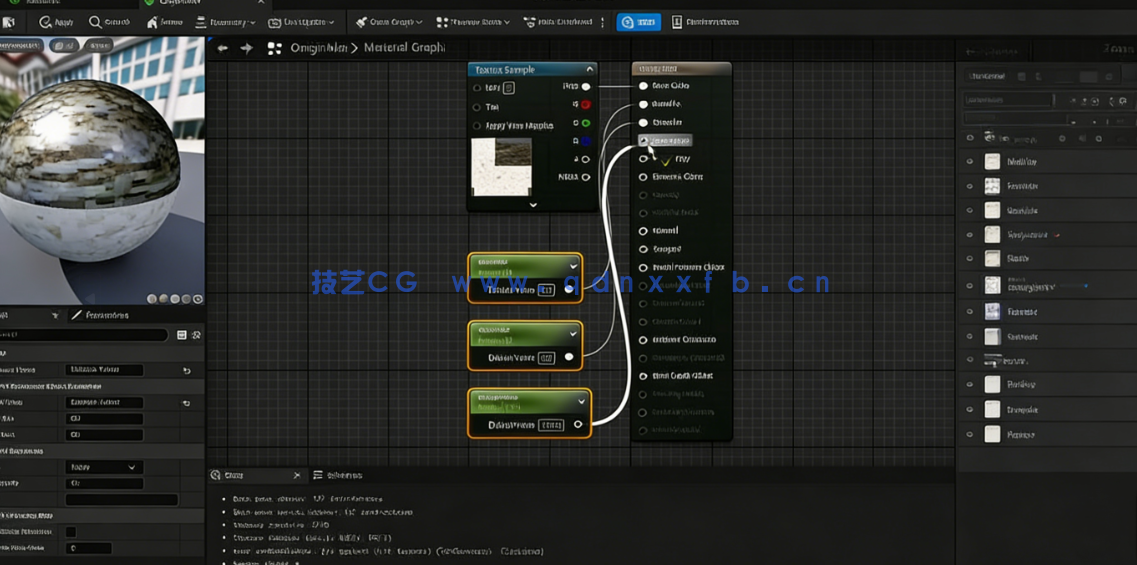This screenshot has height=565, width=1137.
Task: Click the Emissive Color input pin on the result node
Action: coord(642,176)
